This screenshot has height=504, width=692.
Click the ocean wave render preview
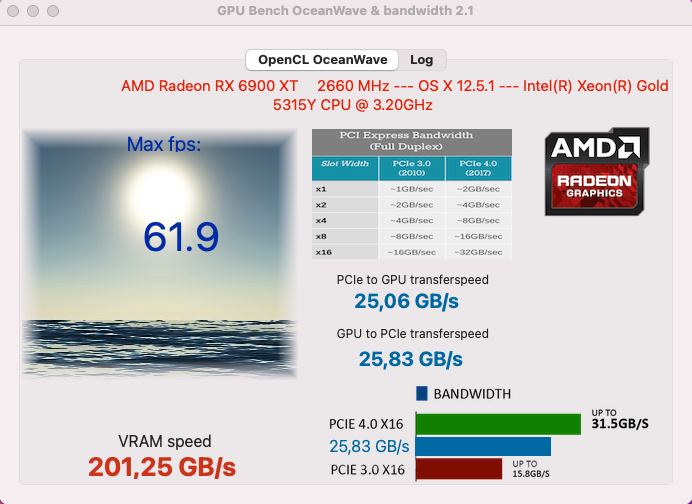click(x=160, y=254)
